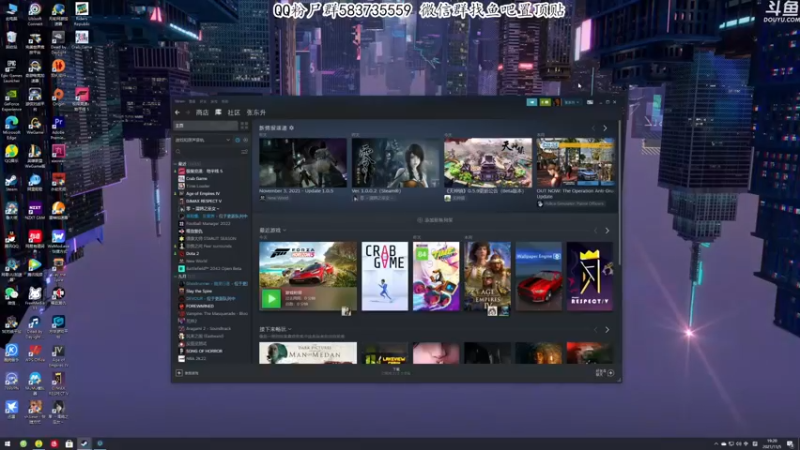Collapse the 九月 games group
Viewport: 800px width, 450px height.
176,276
